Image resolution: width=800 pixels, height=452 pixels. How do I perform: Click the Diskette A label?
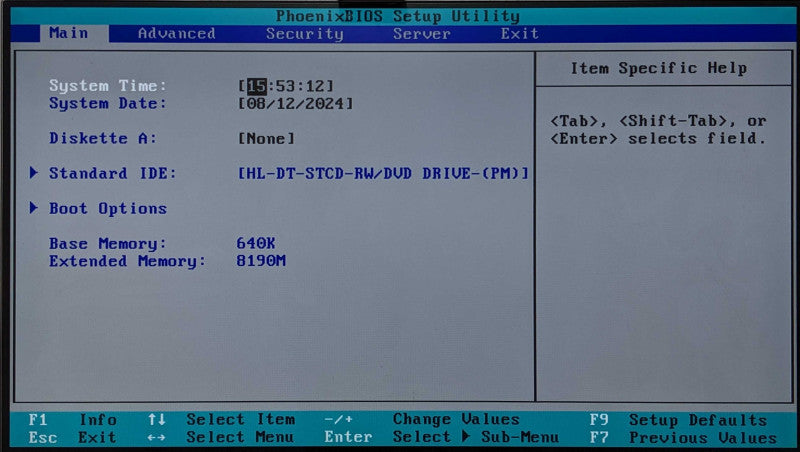pyautogui.click(x=103, y=139)
